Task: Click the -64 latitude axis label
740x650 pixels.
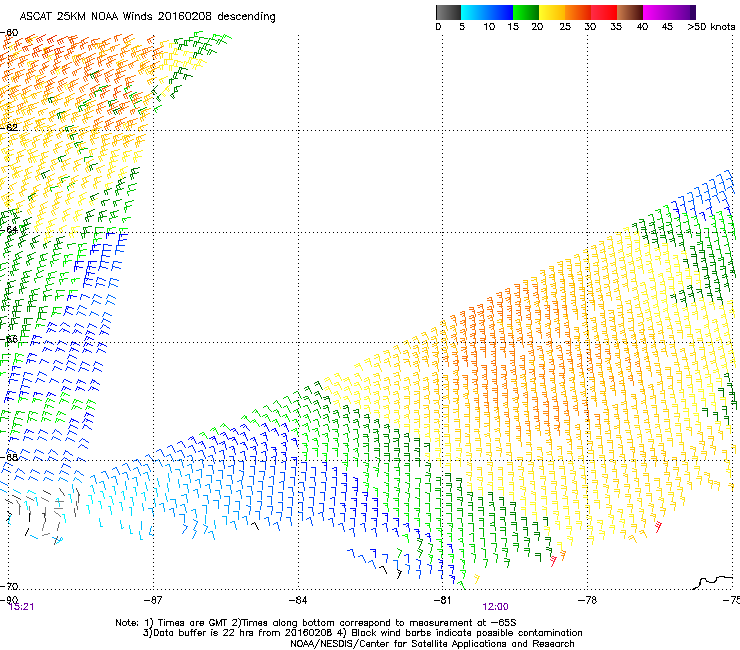Action: pyautogui.click(x=9, y=230)
